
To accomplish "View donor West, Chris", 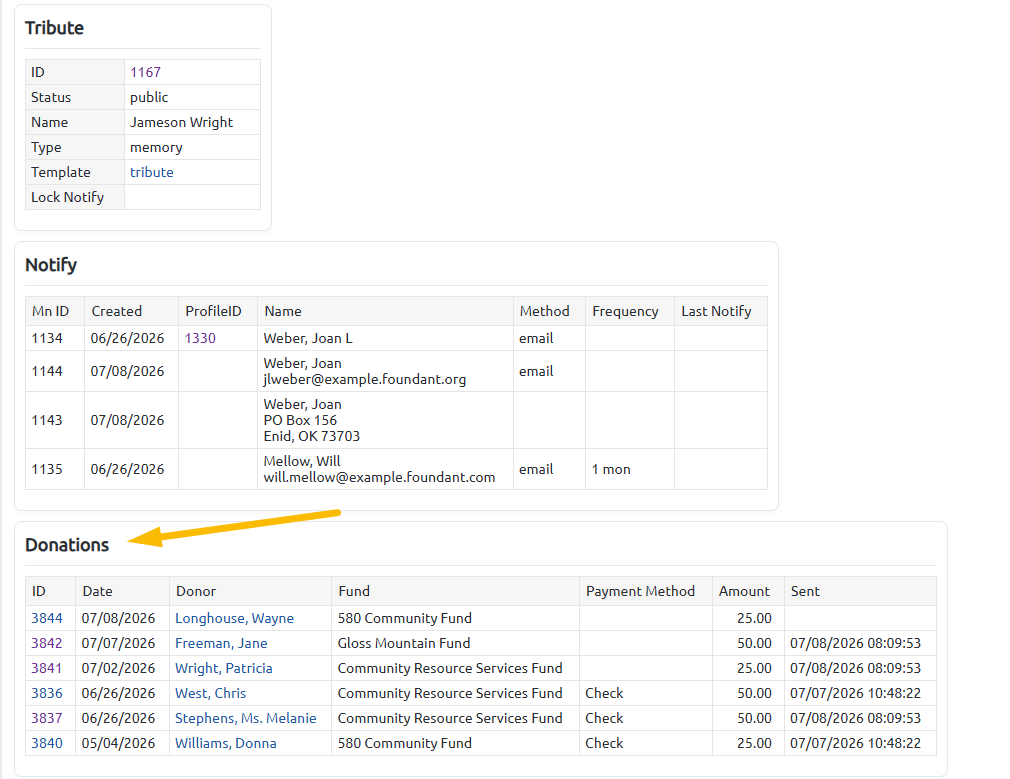I will click(x=211, y=693).
